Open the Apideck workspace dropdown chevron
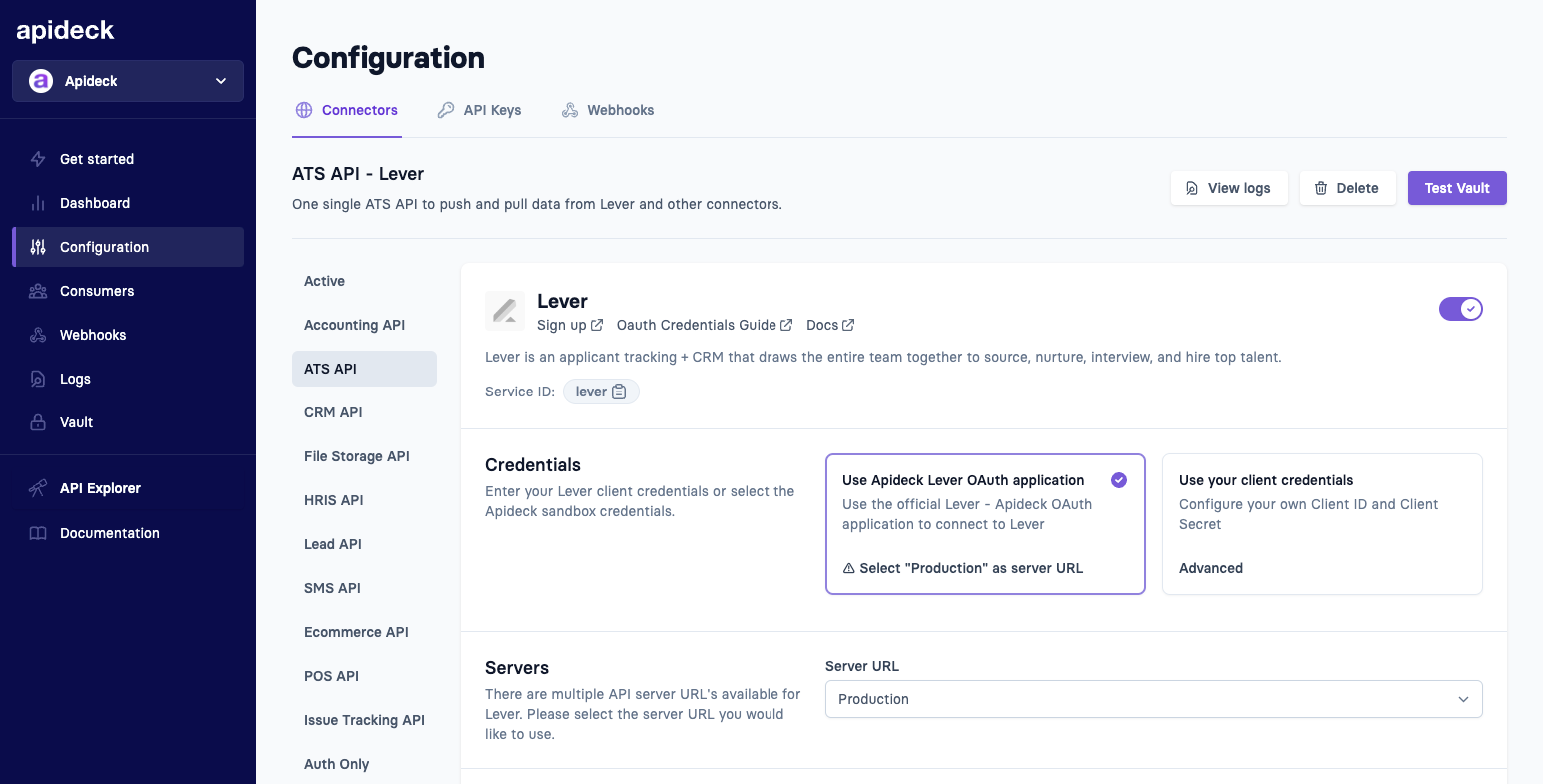 point(221,81)
